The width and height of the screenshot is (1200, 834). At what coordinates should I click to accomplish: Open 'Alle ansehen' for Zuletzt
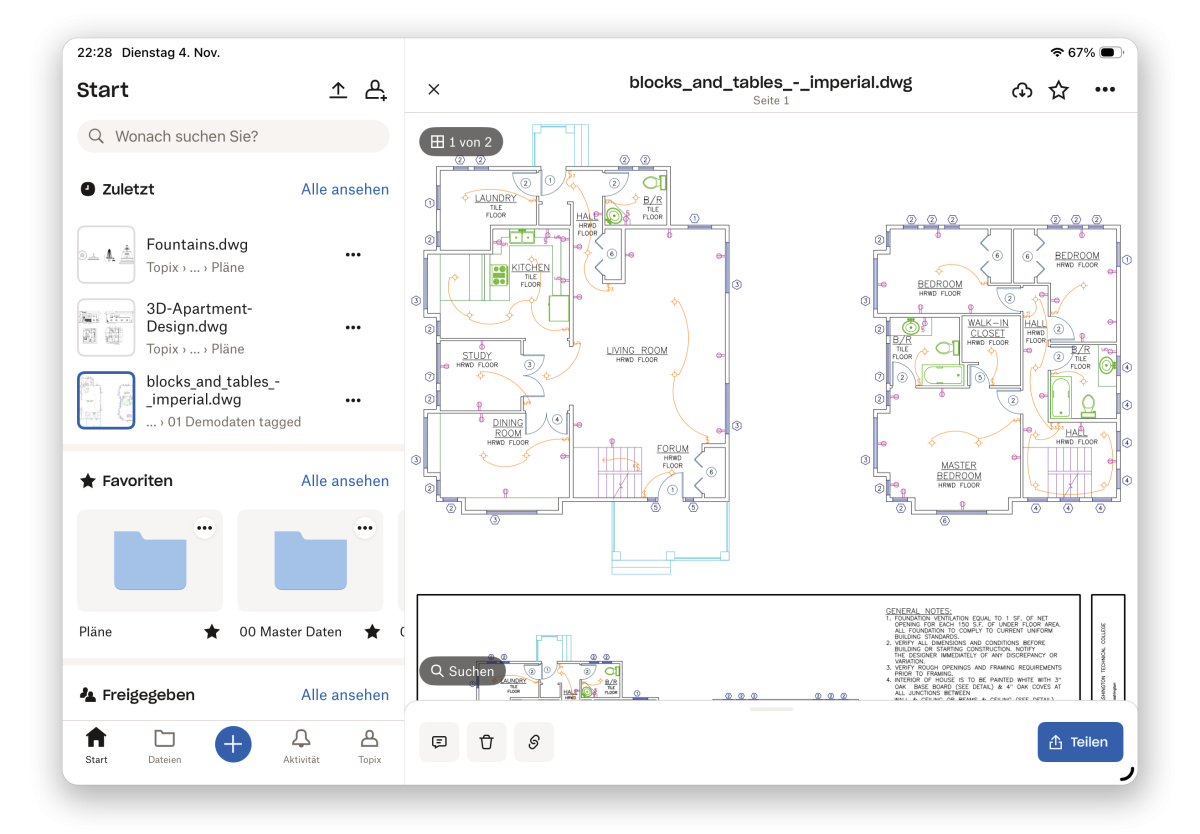tap(345, 189)
